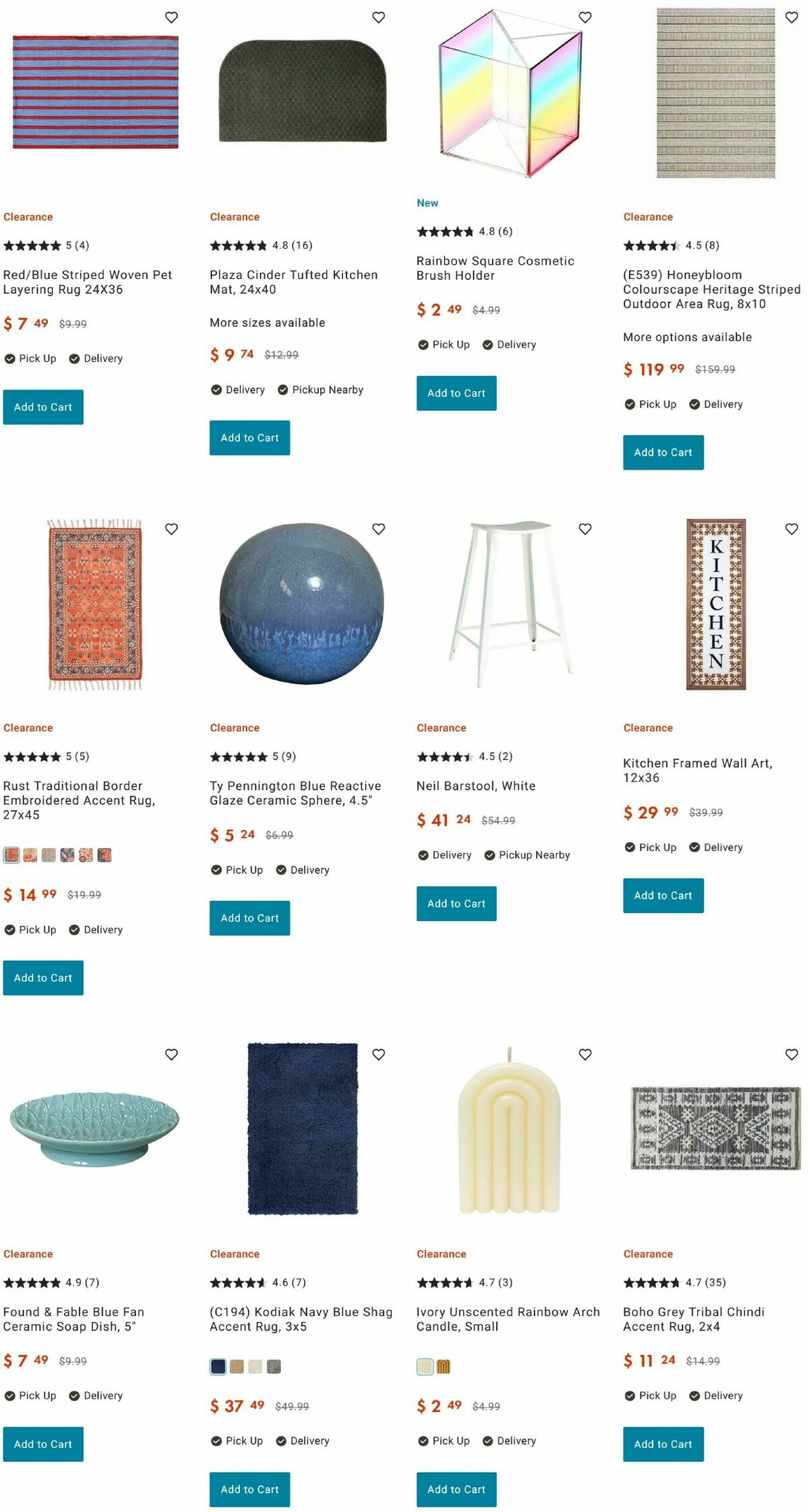Favorite the Honeybloom Heritage Striped Outdoor Rug
Viewport: 809px width, 1512px height.
pos(791,18)
